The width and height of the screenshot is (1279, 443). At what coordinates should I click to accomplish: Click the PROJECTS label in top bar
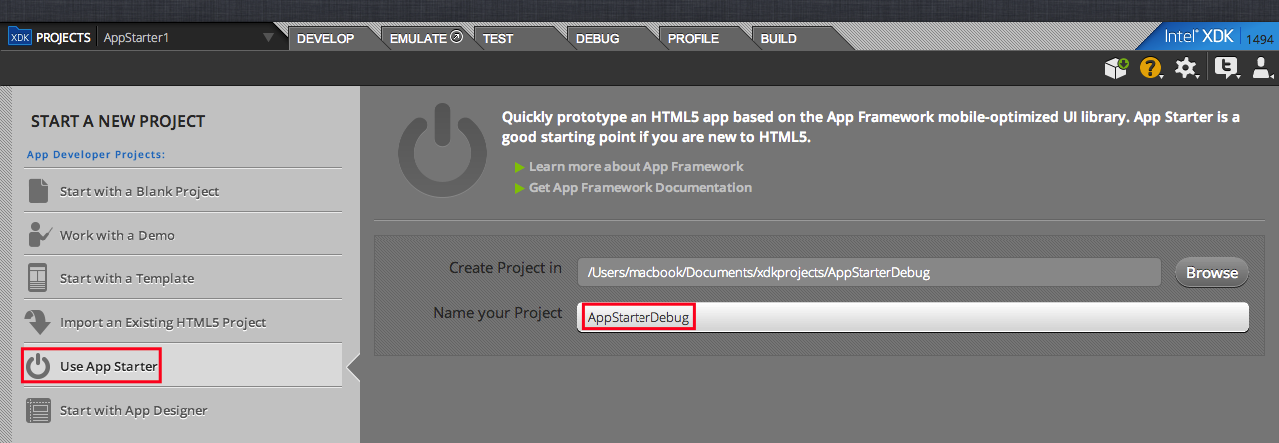point(64,38)
